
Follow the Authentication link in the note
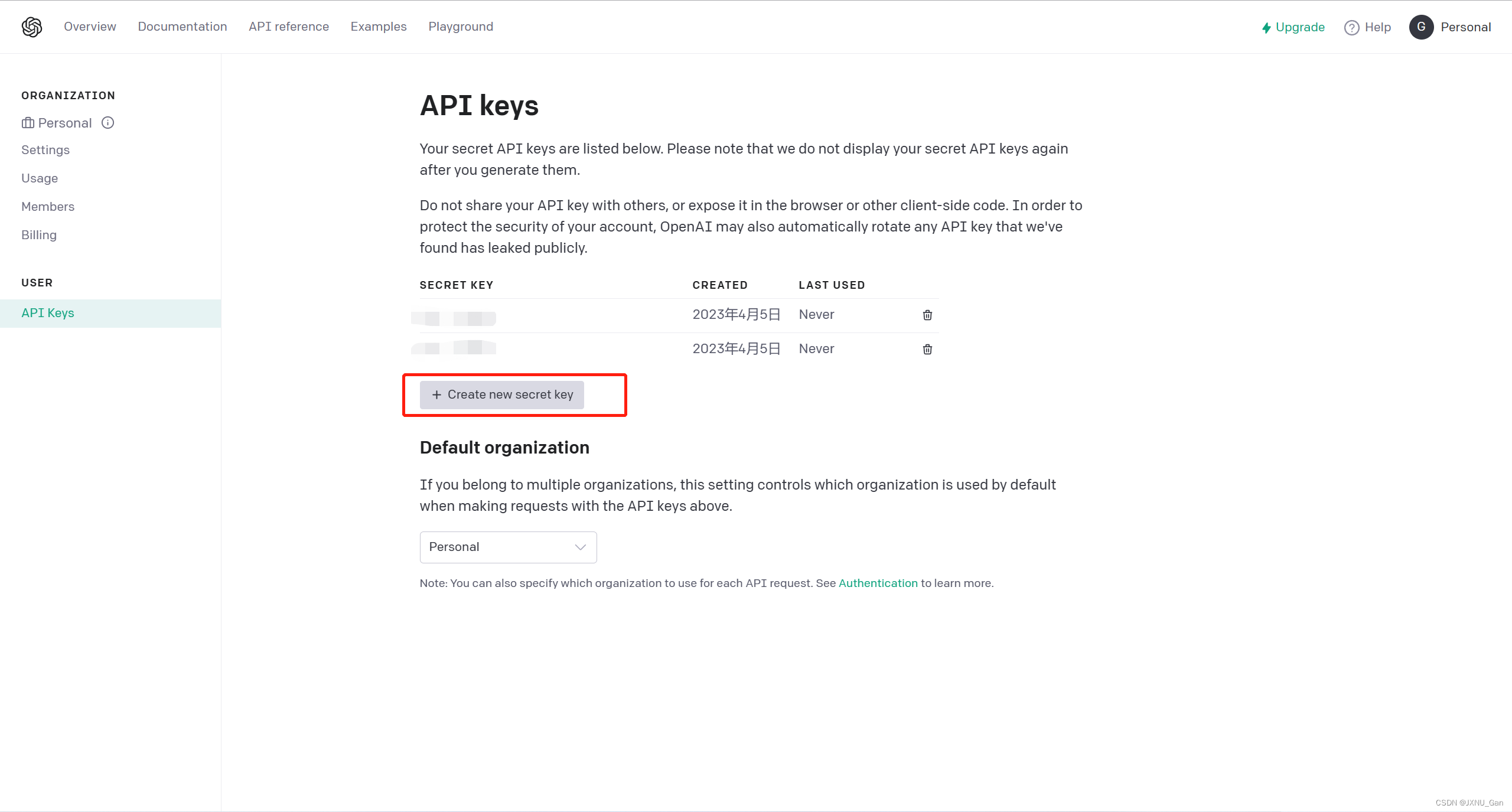pyautogui.click(x=878, y=583)
